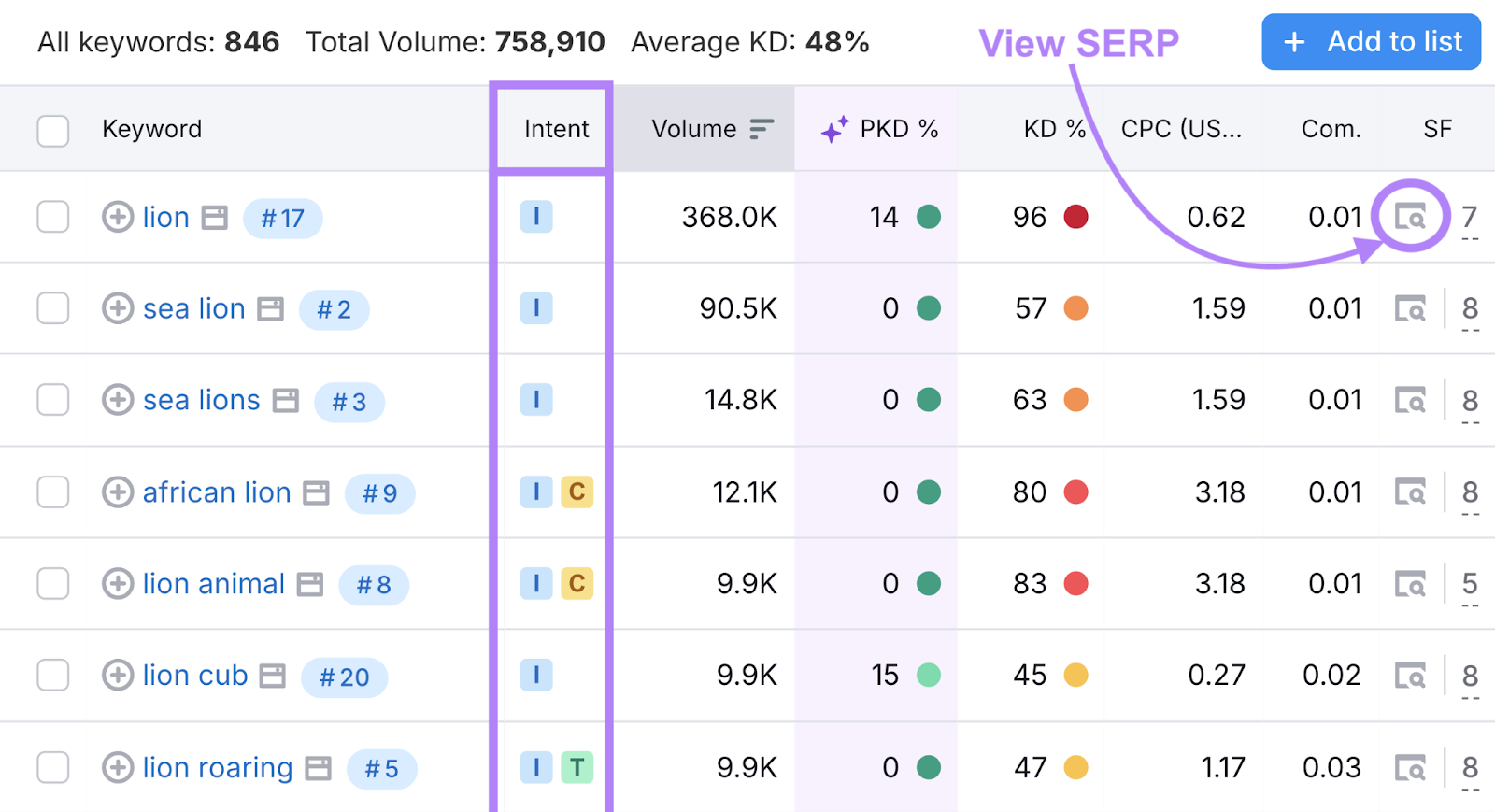1495x812 pixels.
Task: Check the box for lion row
Action: click(x=53, y=217)
